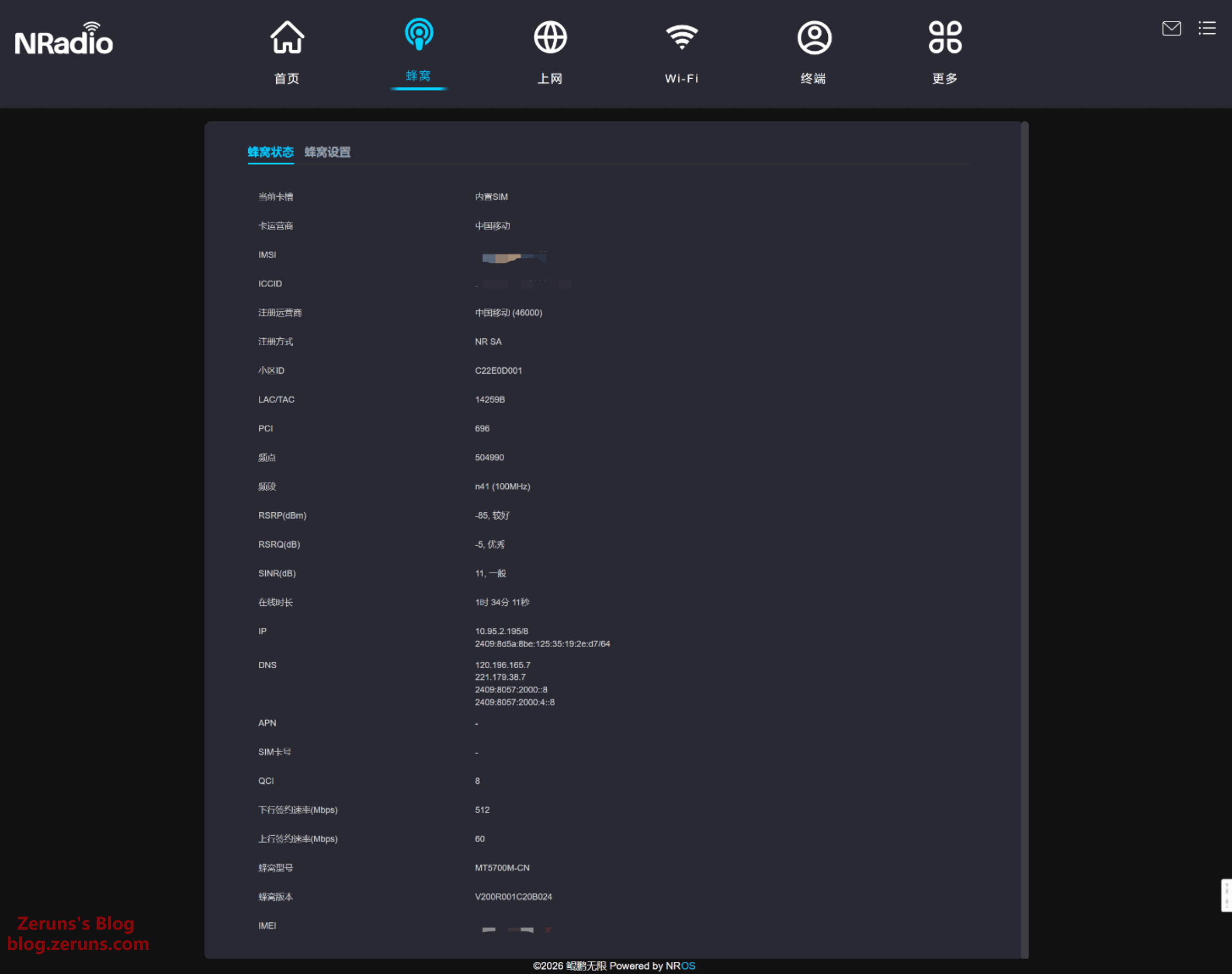Open the envelope messages icon

(1171, 28)
